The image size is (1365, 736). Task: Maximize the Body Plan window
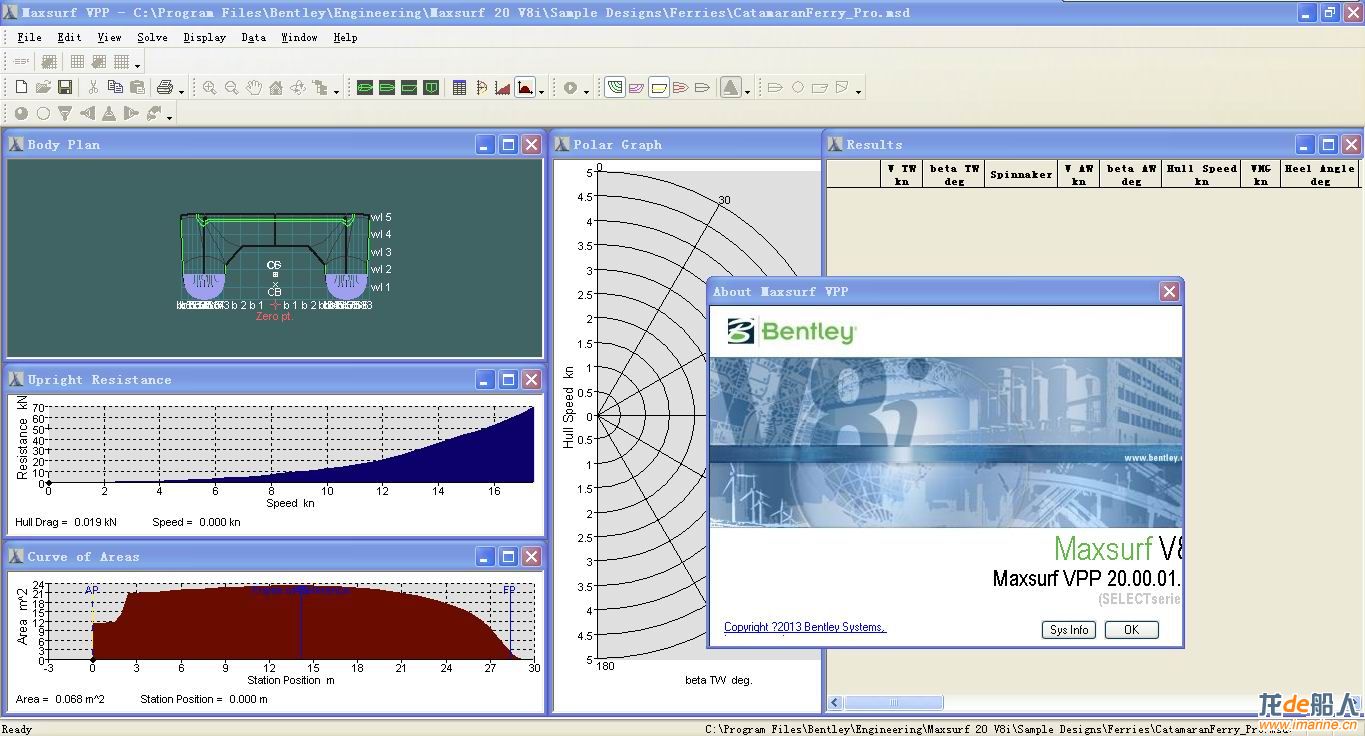pyautogui.click(x=508, y=145)
